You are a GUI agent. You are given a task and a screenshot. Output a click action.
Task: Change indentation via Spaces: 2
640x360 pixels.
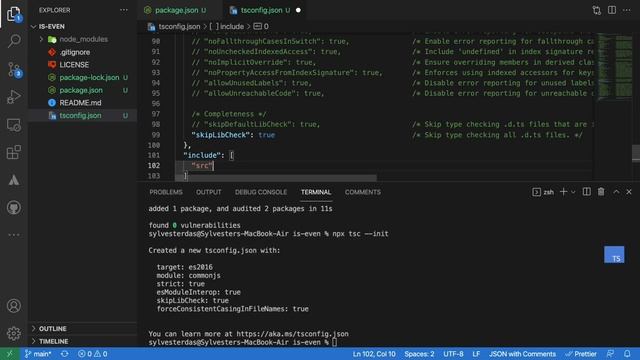click(419, 354)
